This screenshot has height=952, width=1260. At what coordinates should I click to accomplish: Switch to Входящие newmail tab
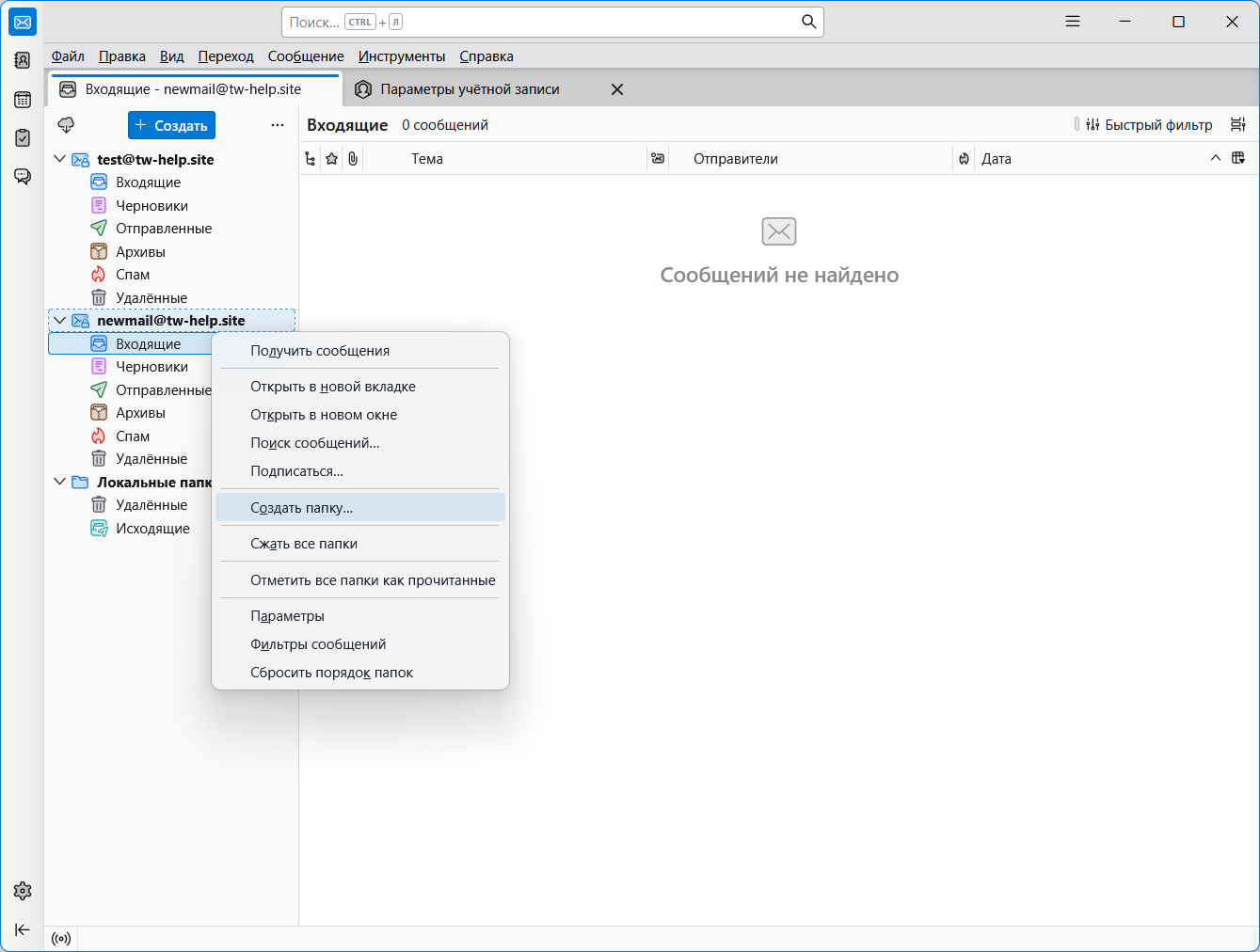click(x=195, y=89)
